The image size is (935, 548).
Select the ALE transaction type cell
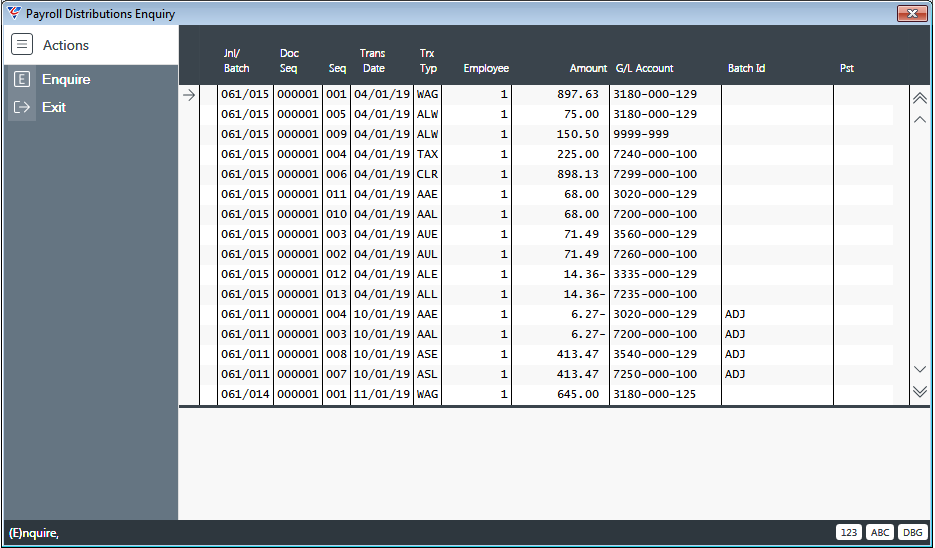tap(428, 274)
